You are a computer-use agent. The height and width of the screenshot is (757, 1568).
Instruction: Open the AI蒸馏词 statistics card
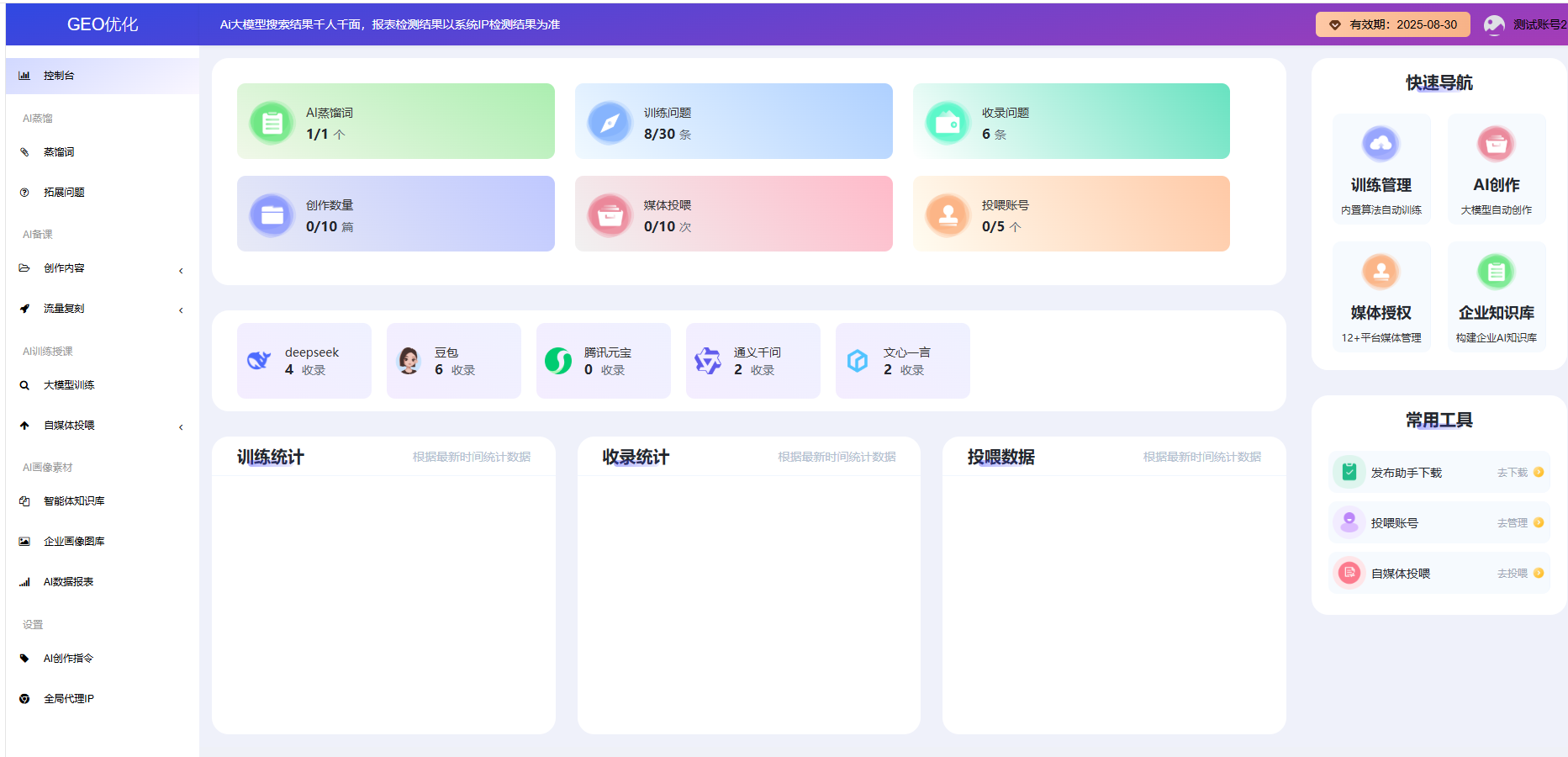pyautogui.click(x=395, y=121)
